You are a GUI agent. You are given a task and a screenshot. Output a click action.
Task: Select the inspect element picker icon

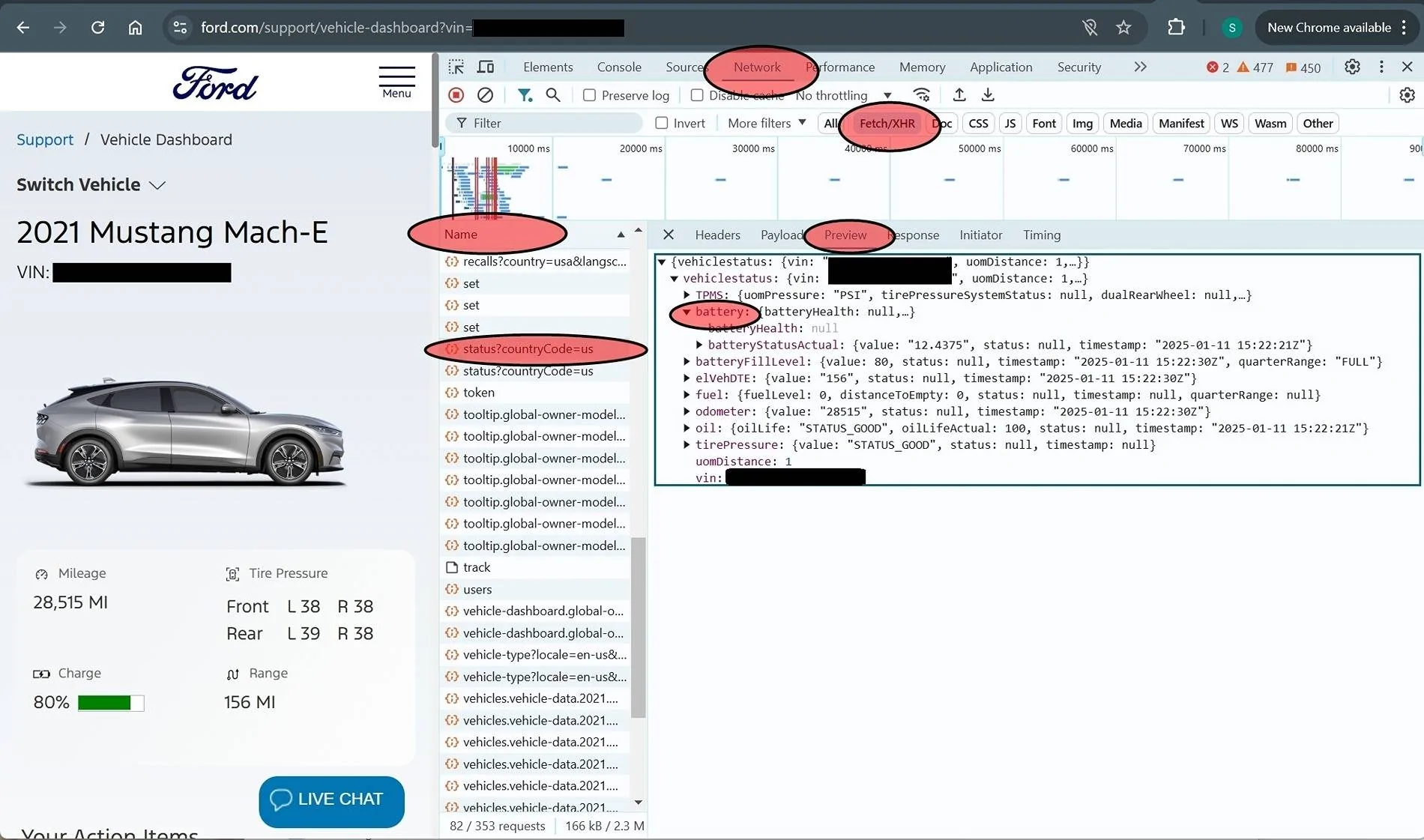coord(456,67)
